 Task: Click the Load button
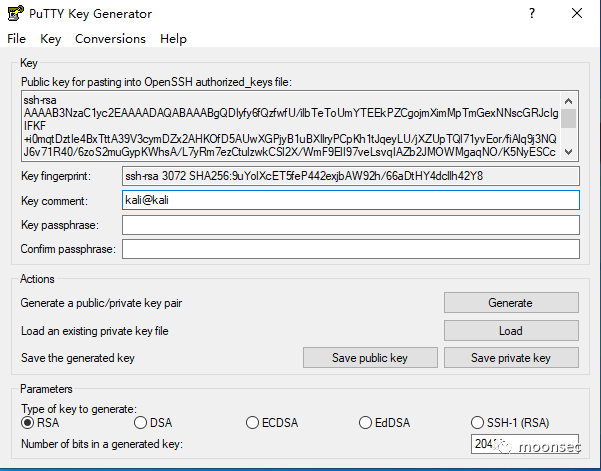coord(511,331)
